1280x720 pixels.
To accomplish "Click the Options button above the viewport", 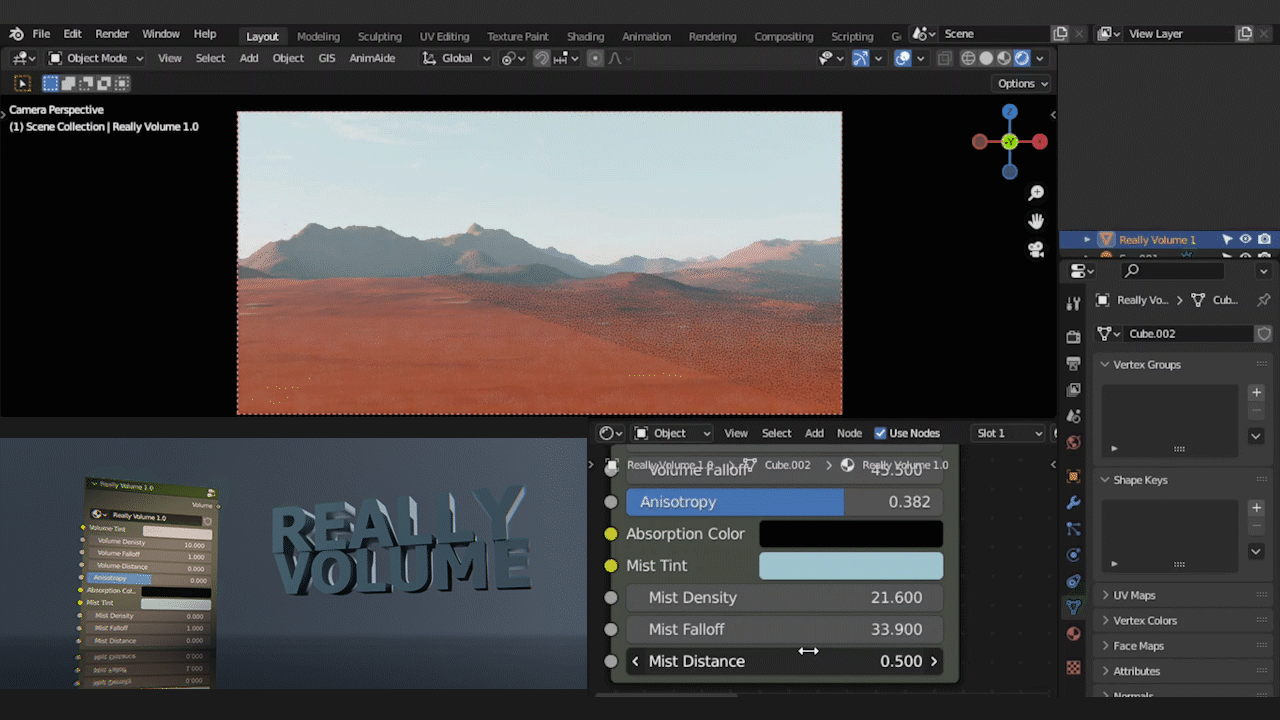I will point(1019,83).
